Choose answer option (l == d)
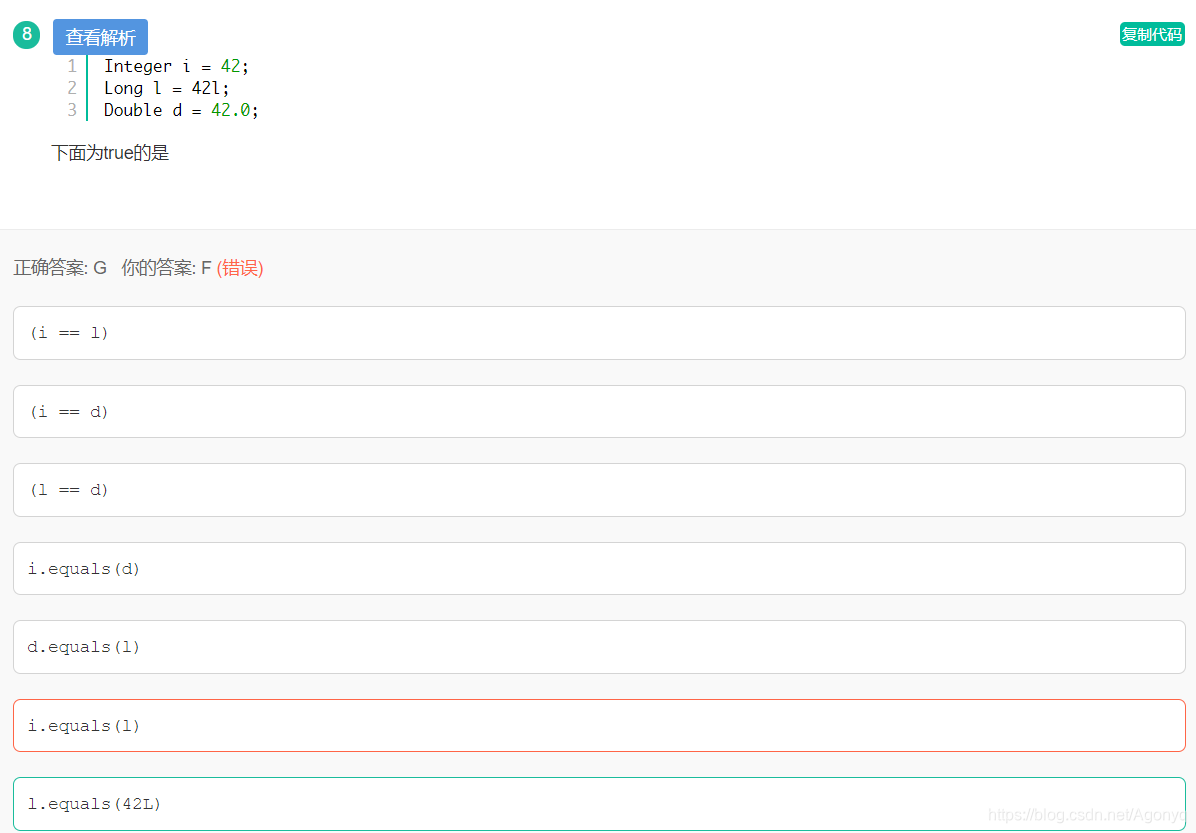 [x=599, y=490]
